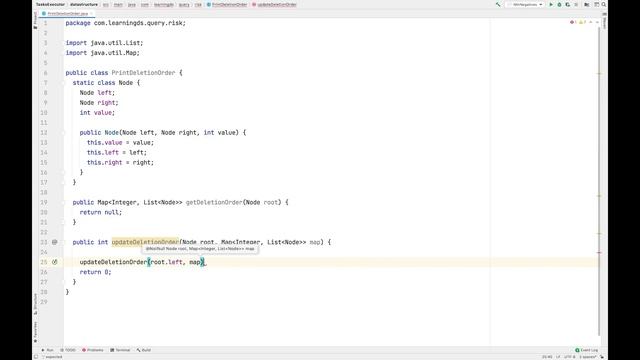640x360 pixels.
Task: Open the Project tool window sidebar
Action: tap(36, 20)
